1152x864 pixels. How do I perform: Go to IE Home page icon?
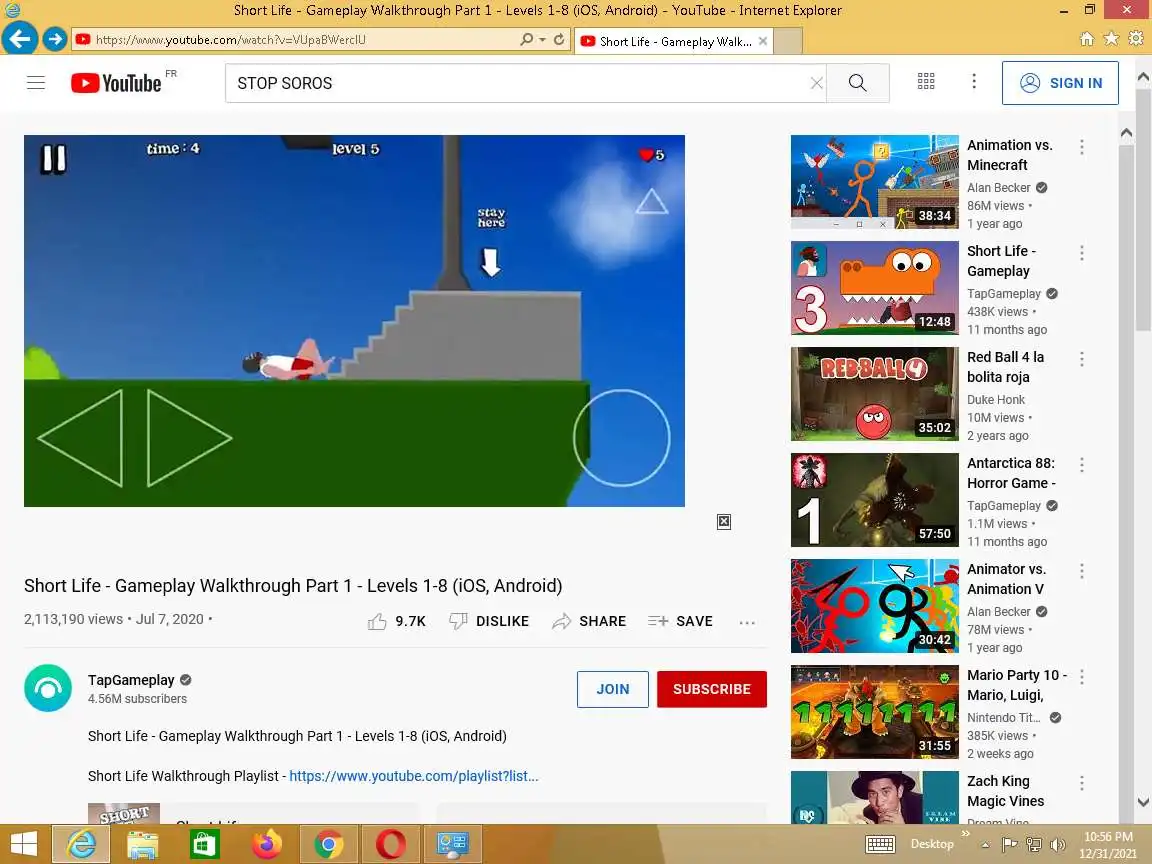[1087, 39]
